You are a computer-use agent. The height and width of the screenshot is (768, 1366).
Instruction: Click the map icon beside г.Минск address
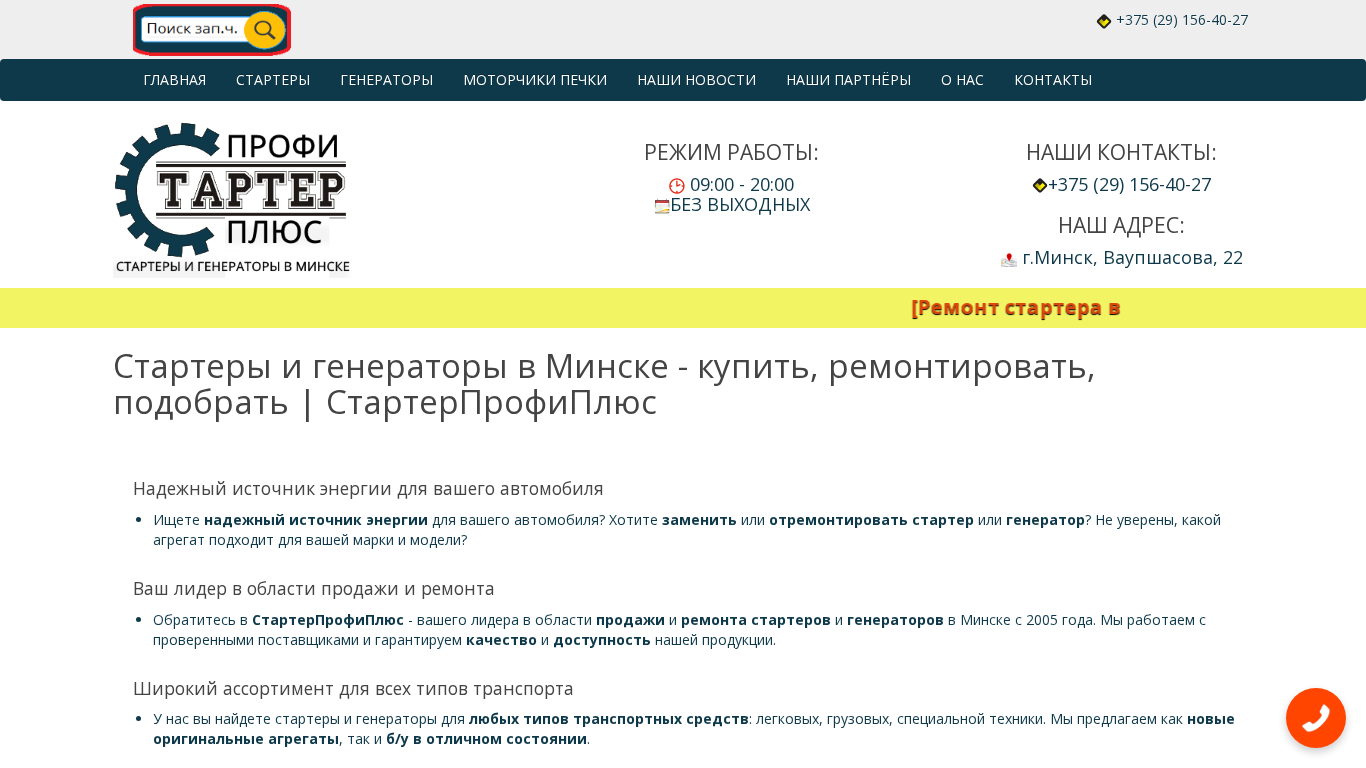1009,259
